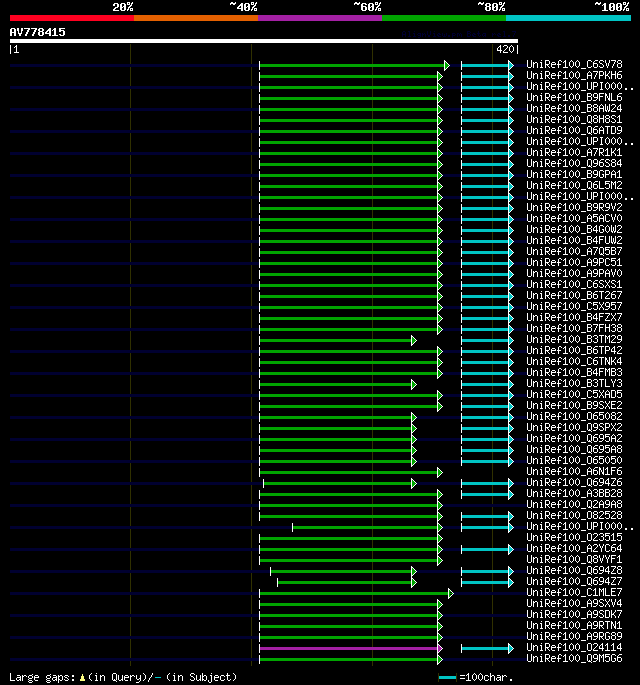Select the UniRef100_B4G0W2 label
Image resolution: width=640 pixels, height=685 pixels.
click(x=574, y=229)
